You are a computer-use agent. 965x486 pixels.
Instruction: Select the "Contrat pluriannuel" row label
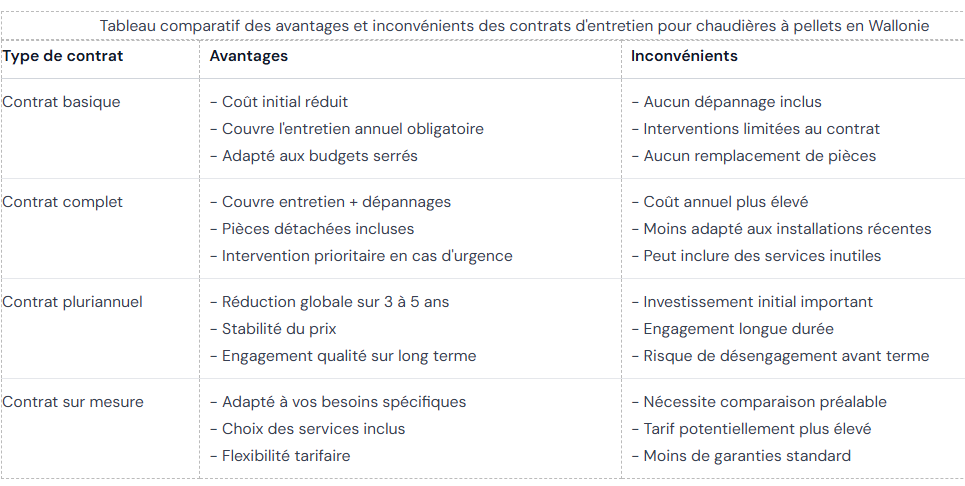[x=73, y=302]
